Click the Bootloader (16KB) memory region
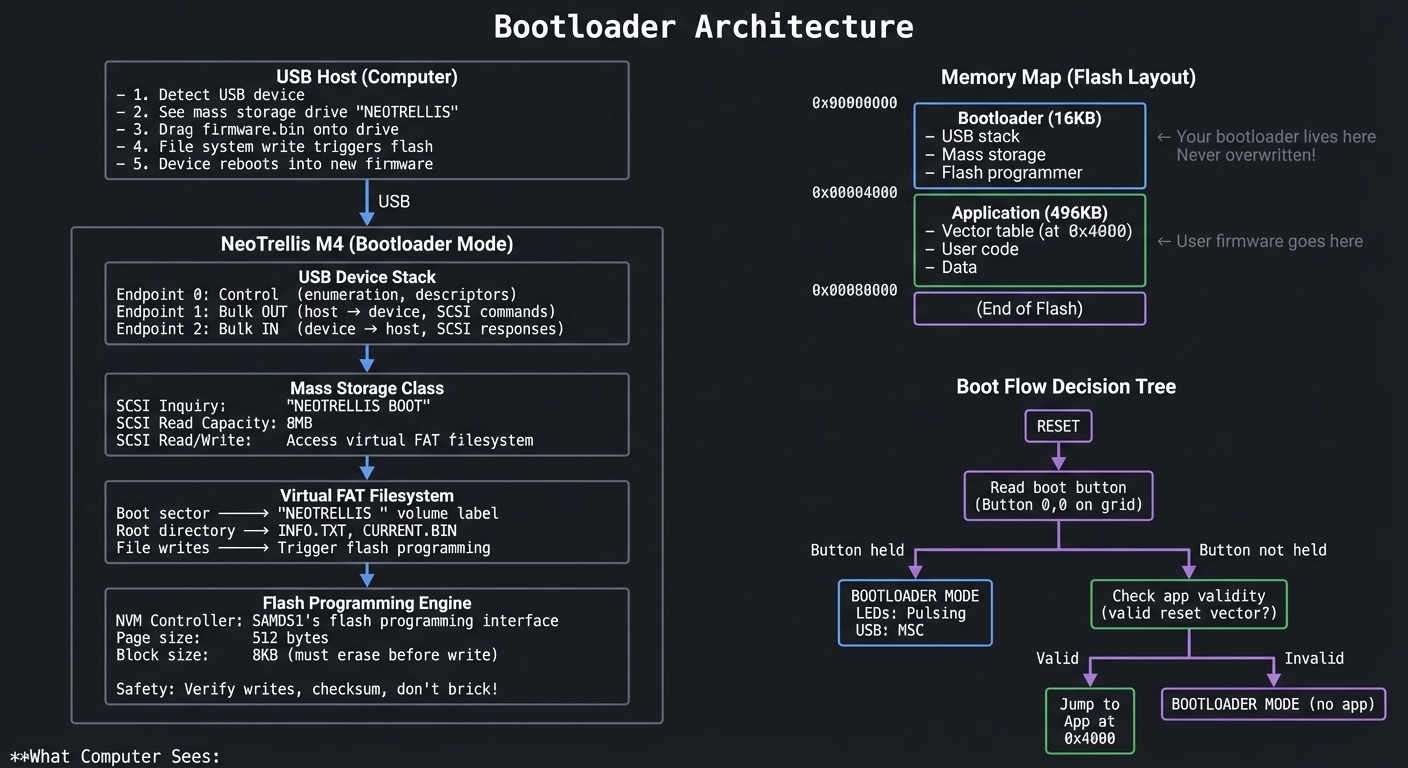This screenshot has height=768, width=1408. tap(1029, 145)
